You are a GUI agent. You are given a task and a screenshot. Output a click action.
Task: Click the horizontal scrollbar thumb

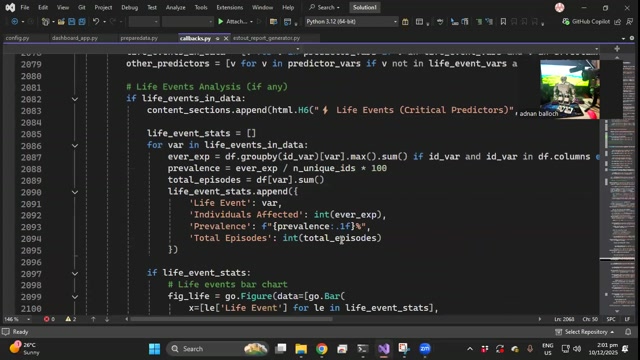click(x=231, y=319)
